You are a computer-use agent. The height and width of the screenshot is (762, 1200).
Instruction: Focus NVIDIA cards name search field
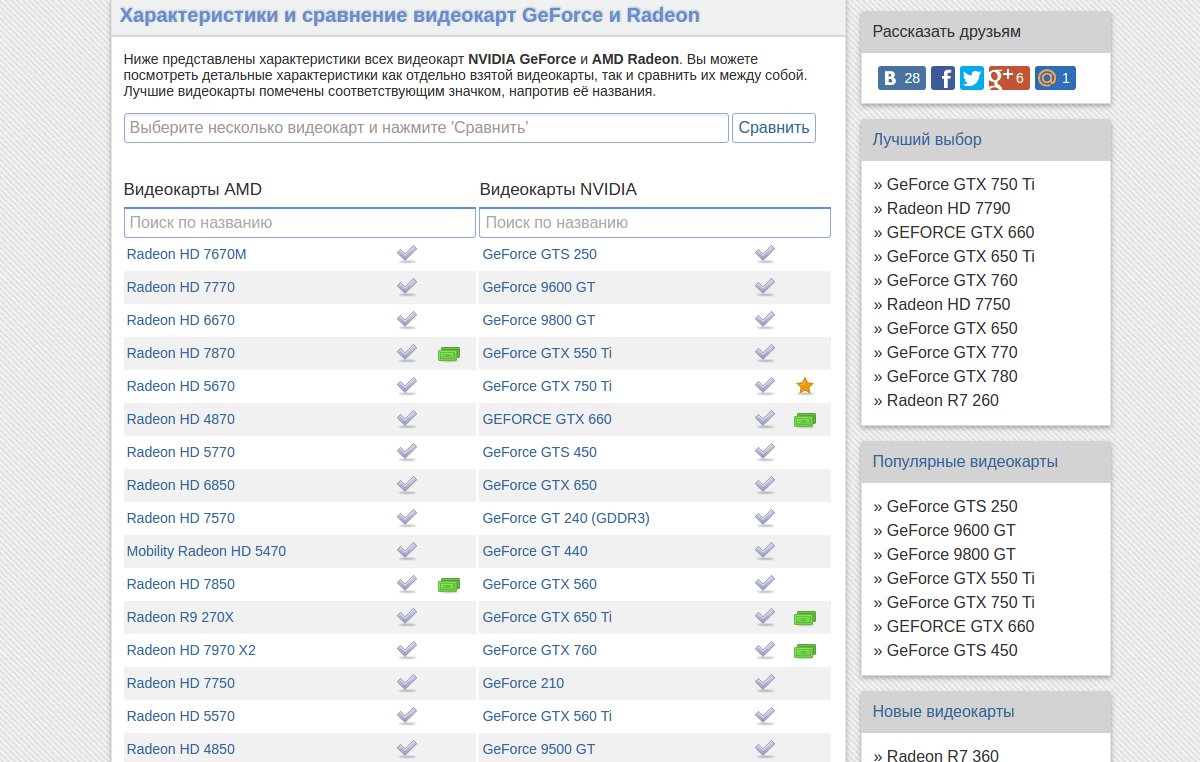(655, 222)
